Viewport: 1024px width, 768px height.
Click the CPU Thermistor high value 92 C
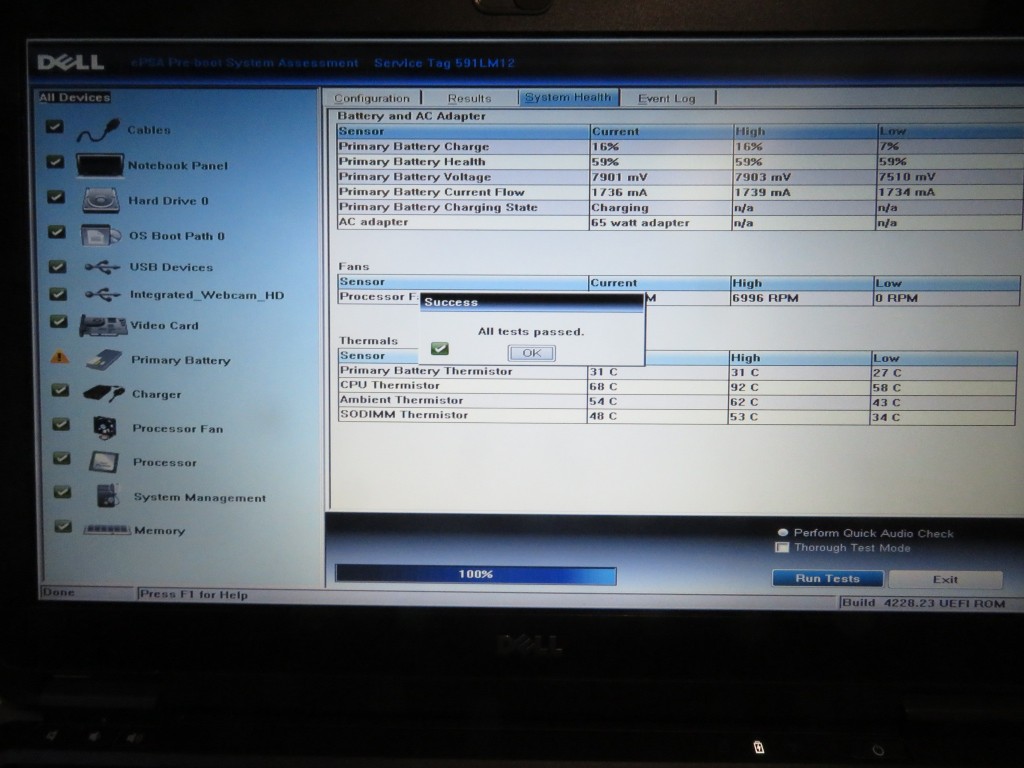[744, 387]
